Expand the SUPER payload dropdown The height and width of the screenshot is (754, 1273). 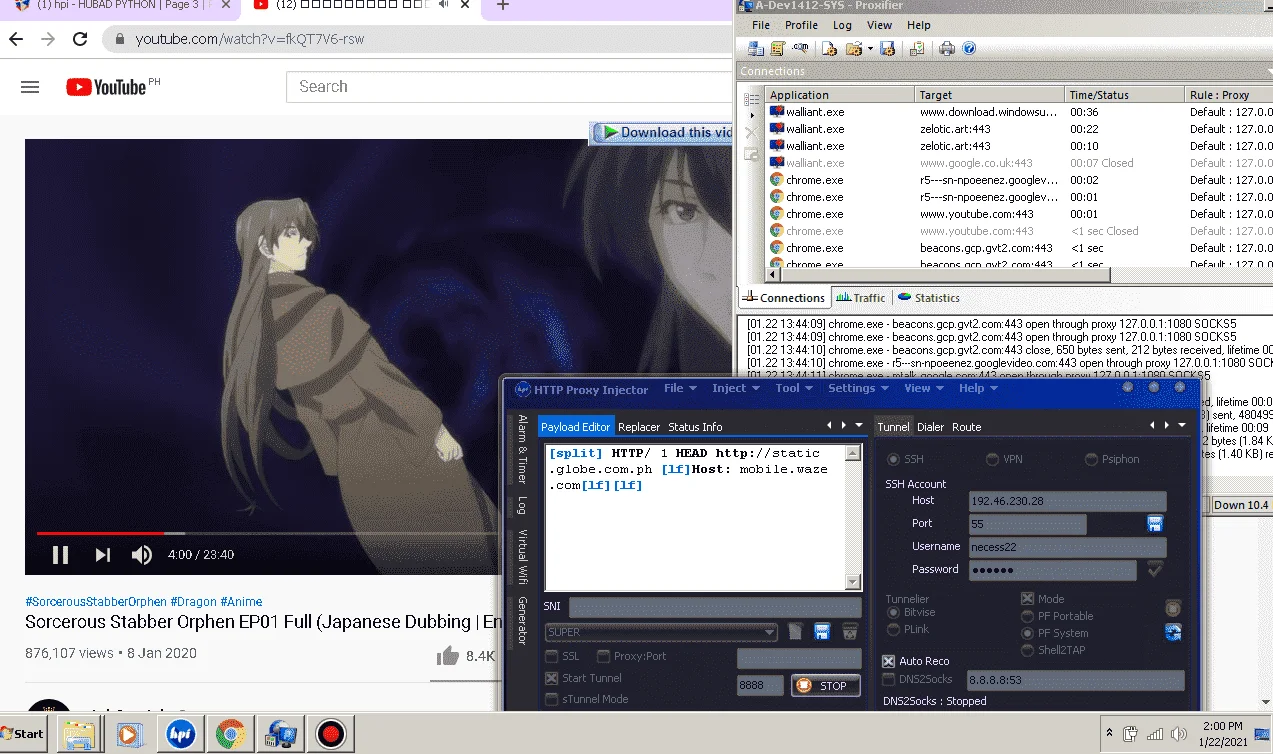pyautogui.click(x=769, y=632)
